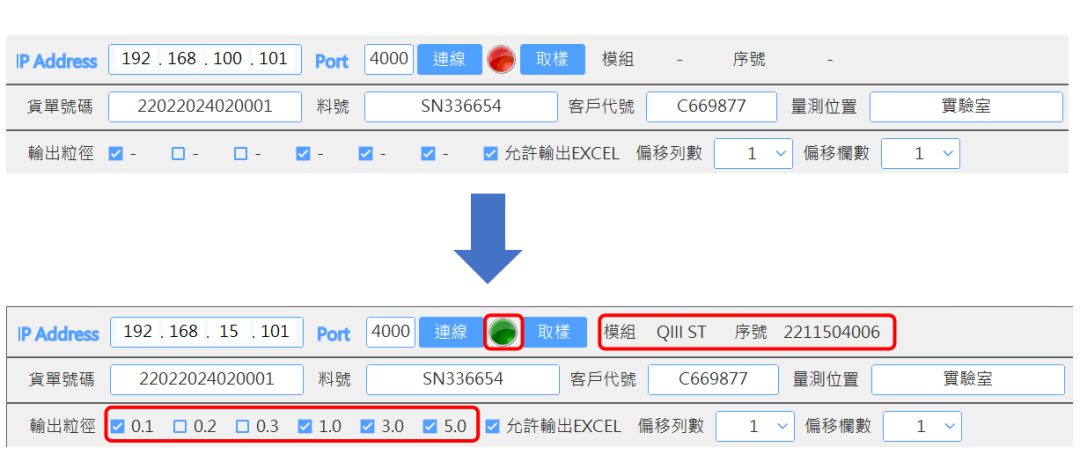This screenshot has width=1080, height=462.
Task: Enable the 0.2 particle size checkbox
Action: click(x=180, y=426)
